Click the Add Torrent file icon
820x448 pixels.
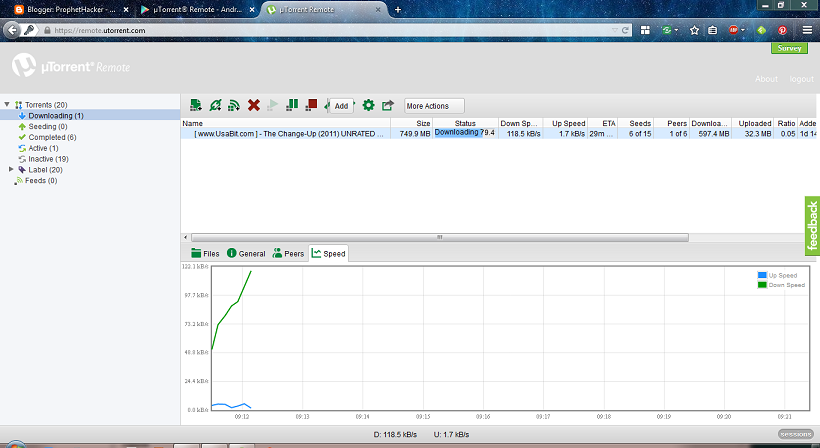coord(196,105)
